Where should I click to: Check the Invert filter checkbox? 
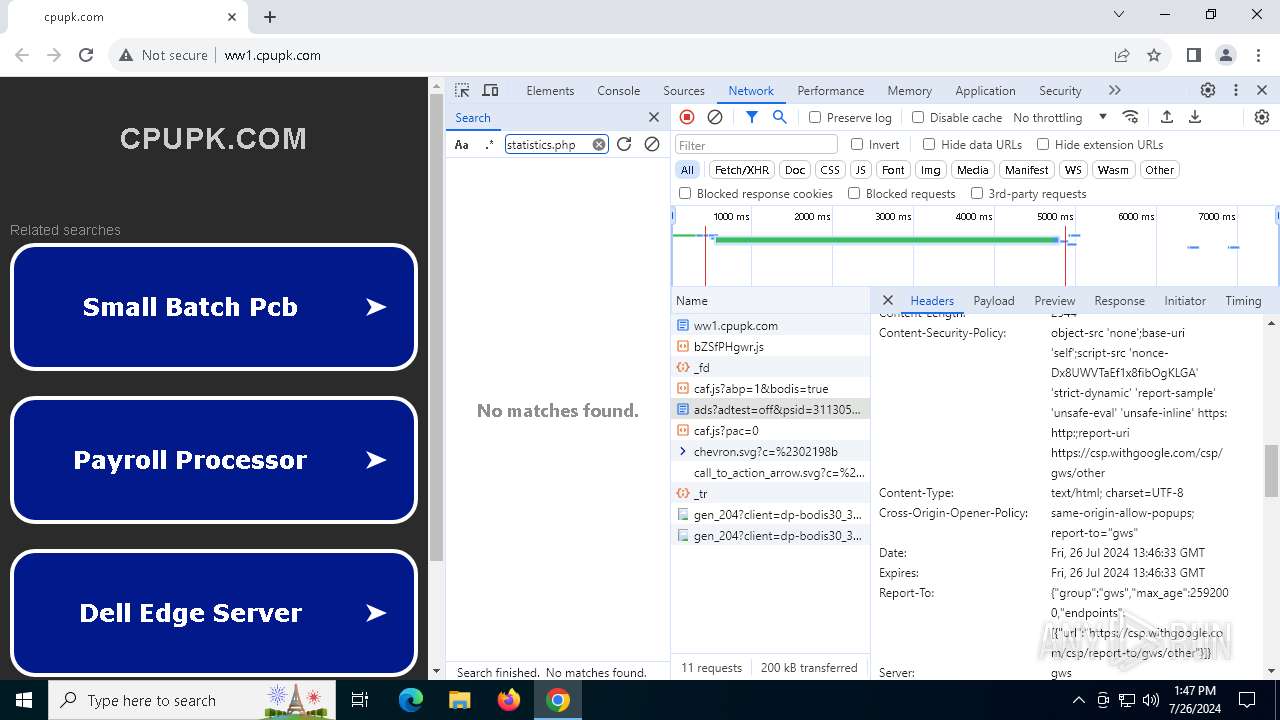(857, 144)
